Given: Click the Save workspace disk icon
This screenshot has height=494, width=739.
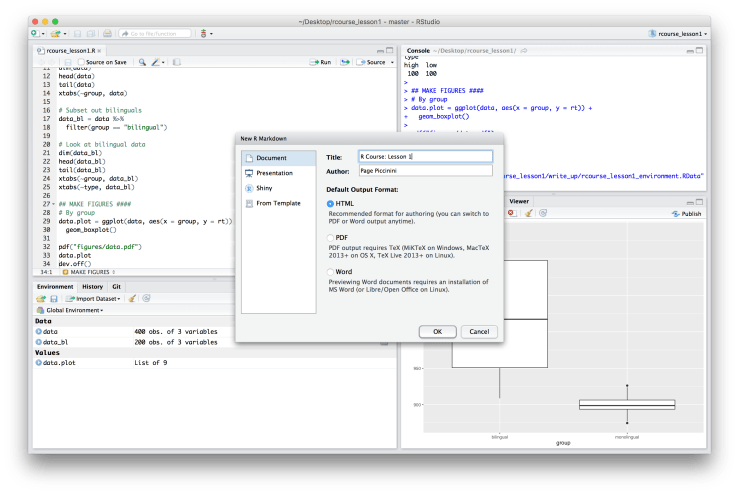Looking at the screenshot, I should [x=54, y=299].
